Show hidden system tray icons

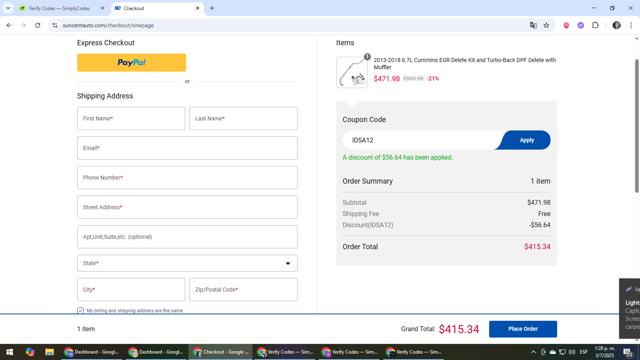click(x=533, y=352)
